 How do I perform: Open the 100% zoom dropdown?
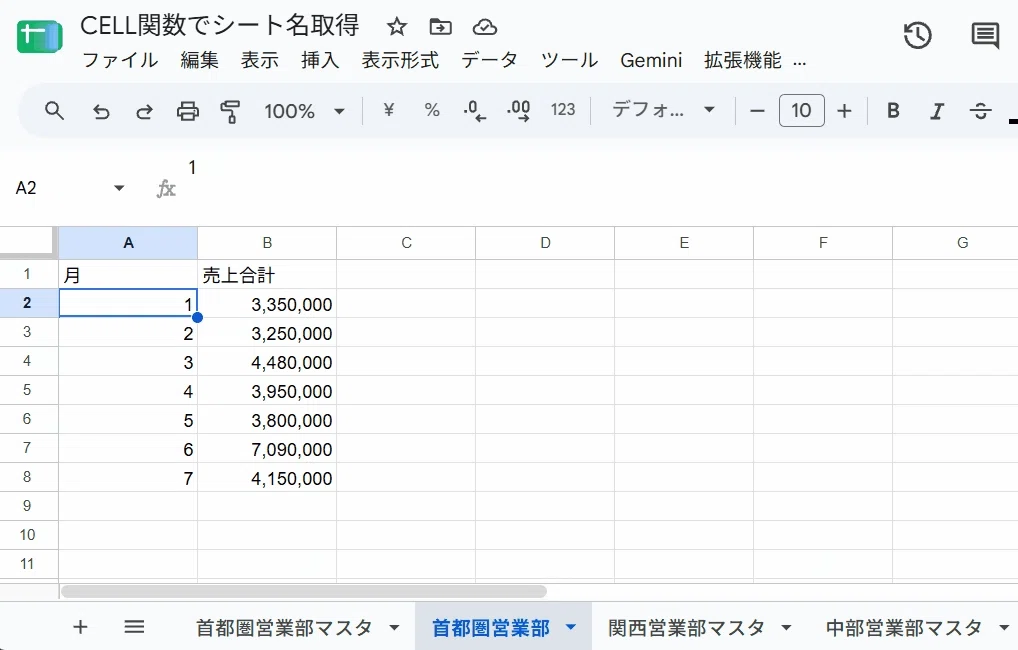tap(304, 111)
